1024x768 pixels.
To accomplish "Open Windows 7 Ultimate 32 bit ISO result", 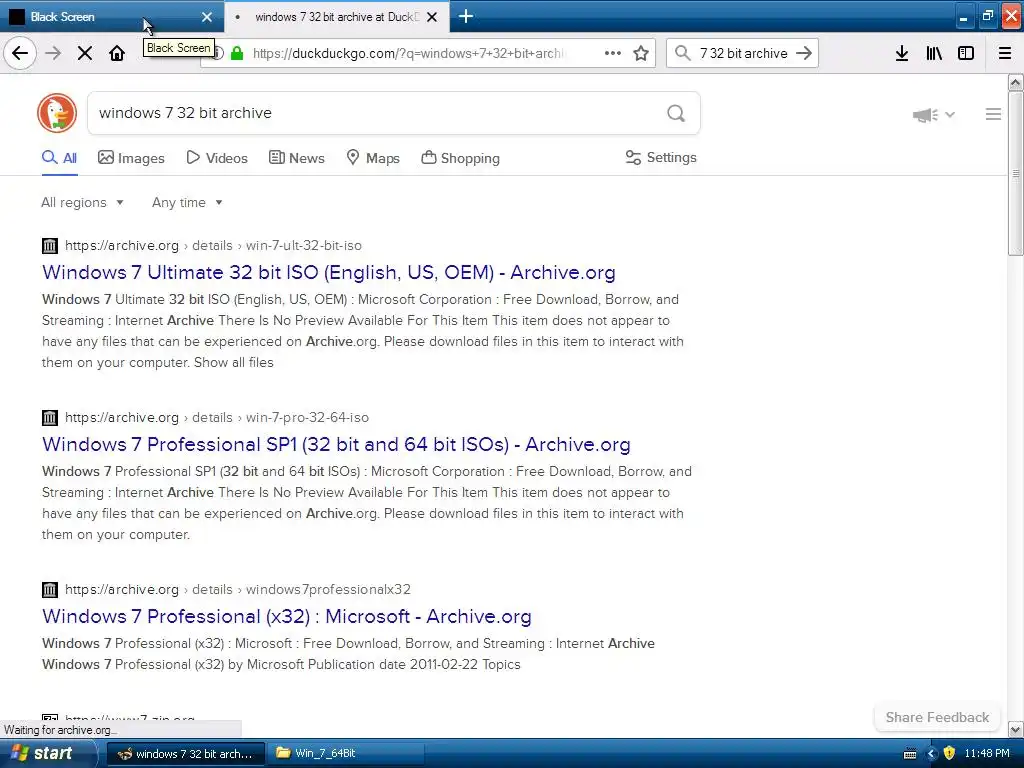I will (x=328, y=272).
